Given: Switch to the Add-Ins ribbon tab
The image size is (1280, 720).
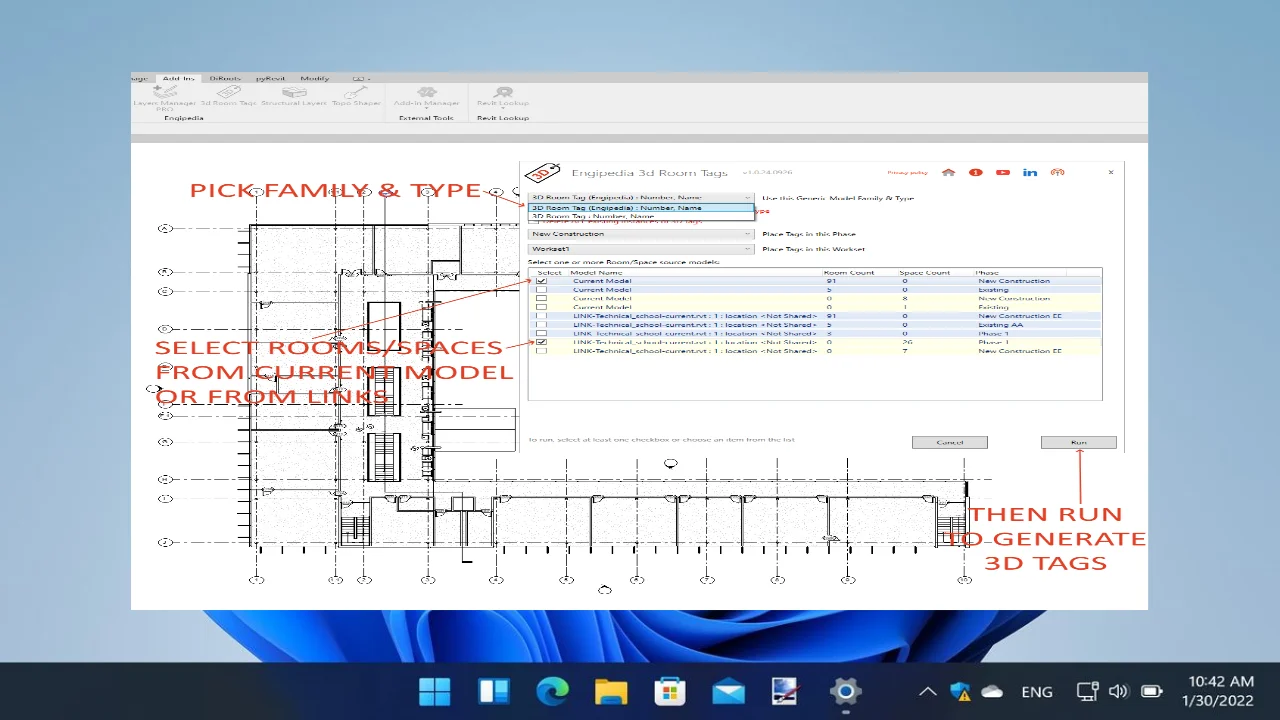Looking at the screenshot, I should pos(178,78).
